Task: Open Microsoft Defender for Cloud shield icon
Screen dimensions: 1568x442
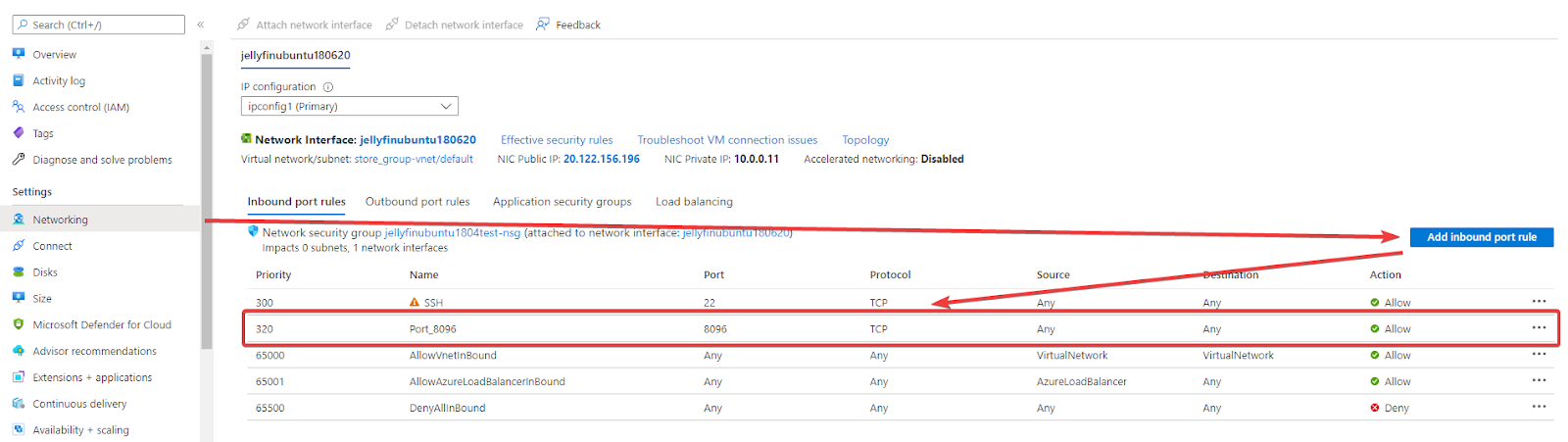Action: tap(19, 324)
